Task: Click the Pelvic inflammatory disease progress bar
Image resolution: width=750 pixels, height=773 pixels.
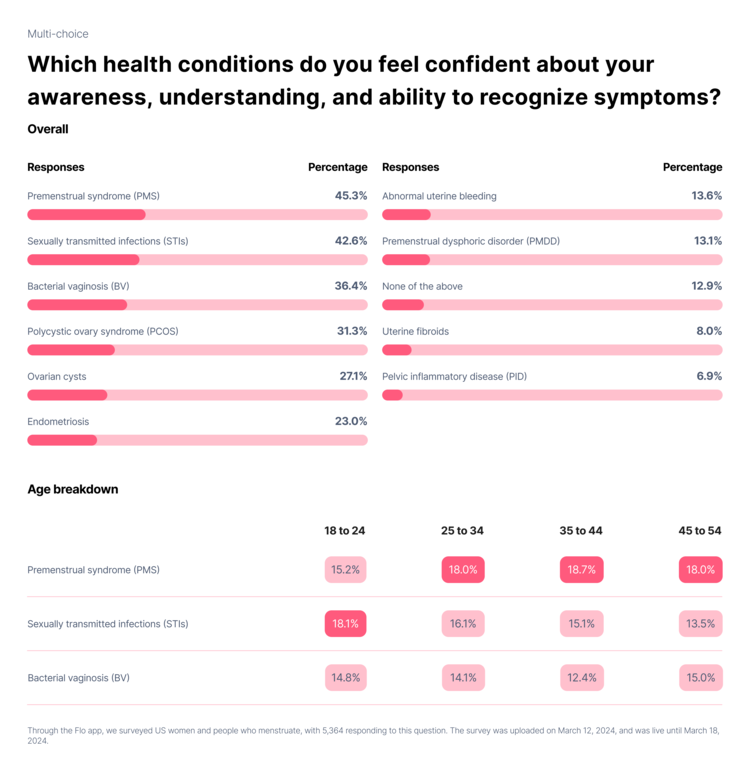Action: tap(552, 395)
